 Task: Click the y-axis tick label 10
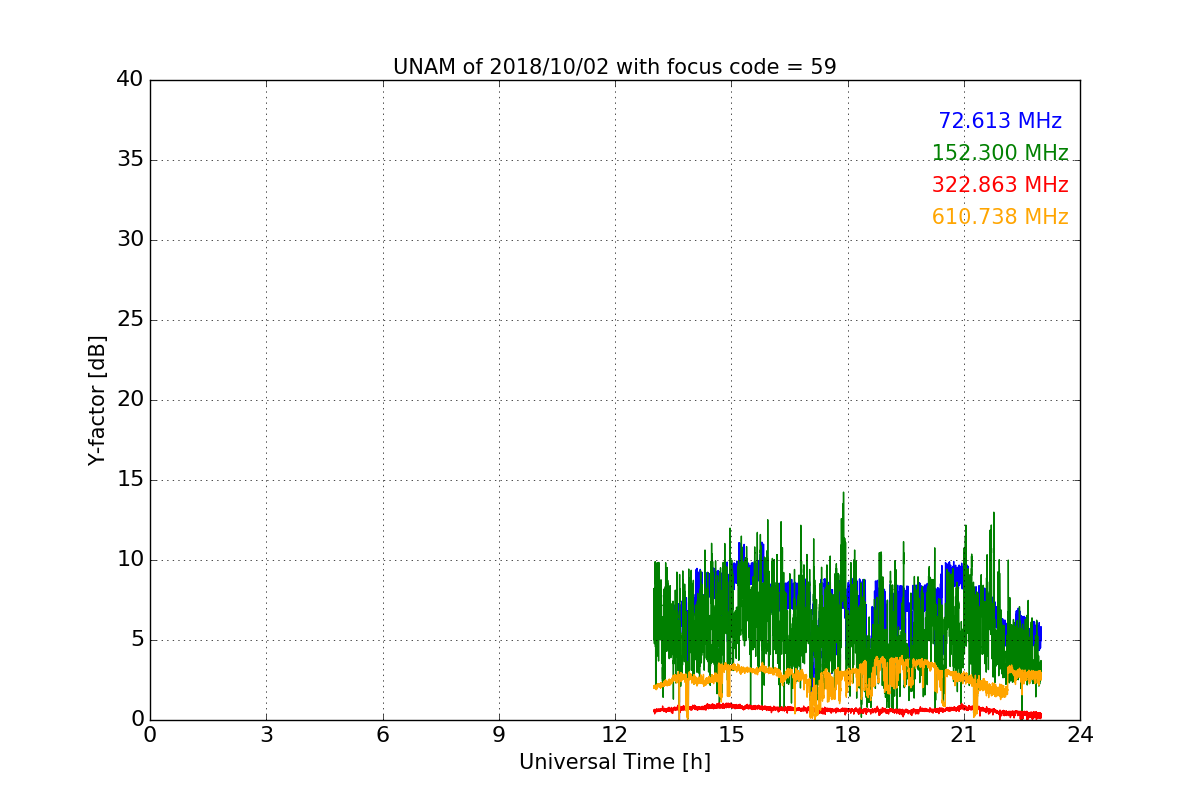coord(130,560)
